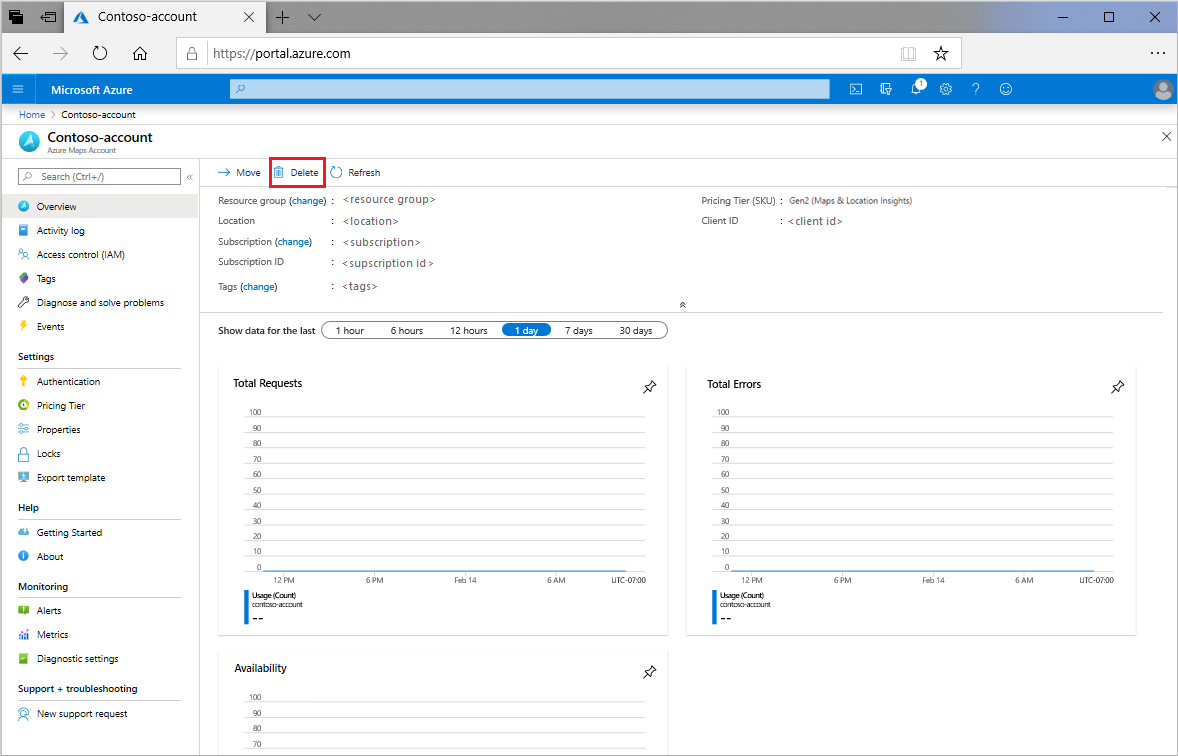Open Cloud Shell from the top bar

856,89
